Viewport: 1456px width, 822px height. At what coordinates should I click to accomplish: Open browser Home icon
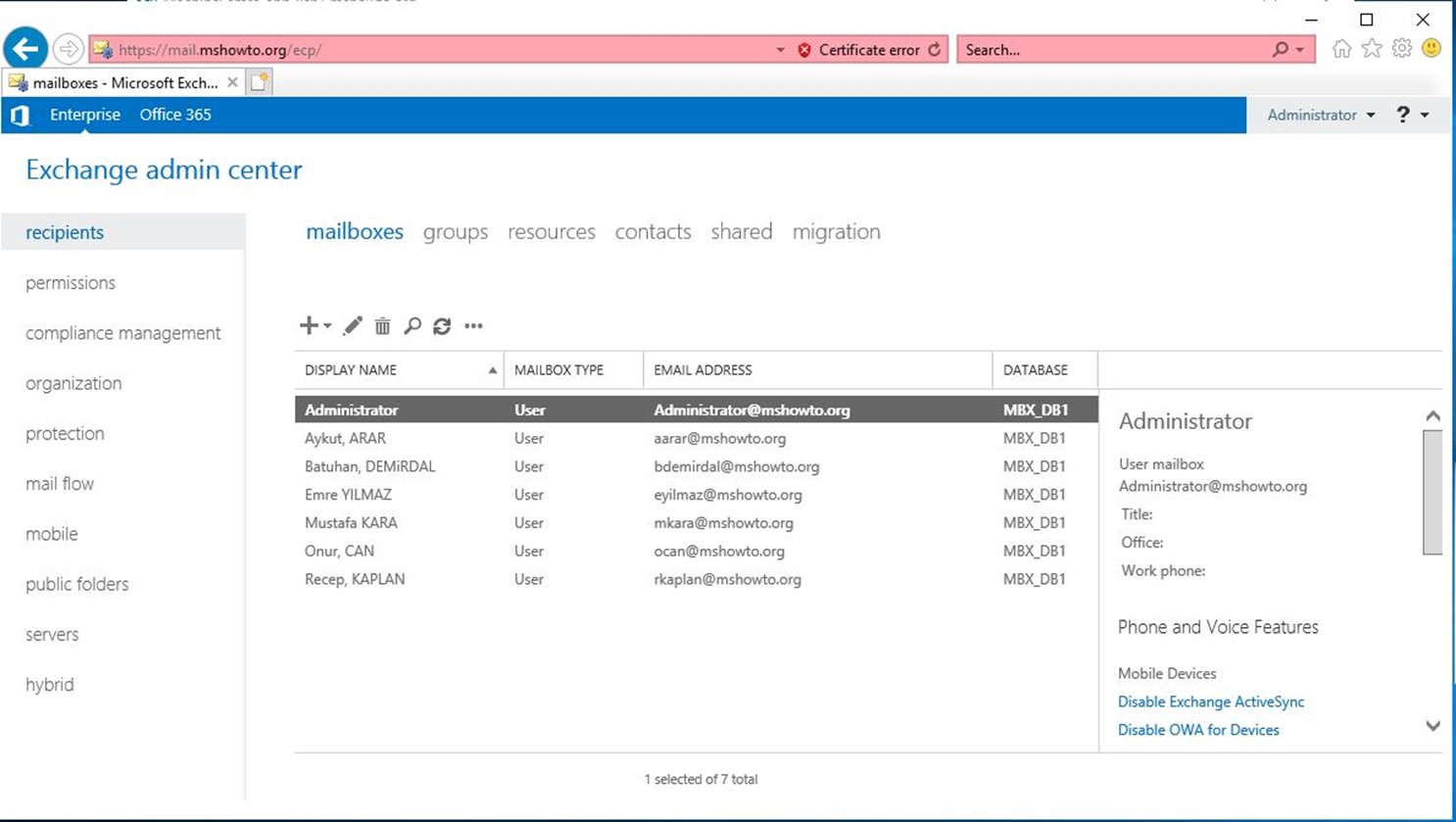coord(1341,49)
